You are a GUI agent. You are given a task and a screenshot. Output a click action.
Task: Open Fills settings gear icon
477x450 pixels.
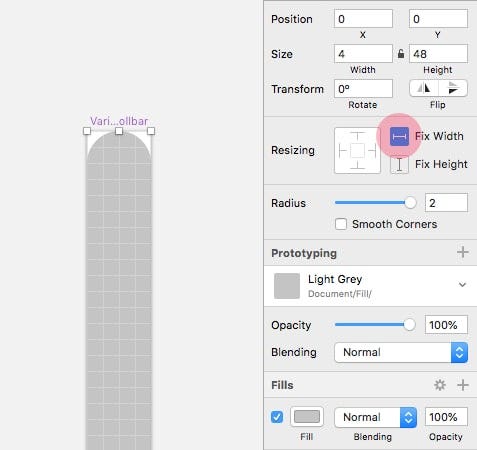(x=440, y=385)
